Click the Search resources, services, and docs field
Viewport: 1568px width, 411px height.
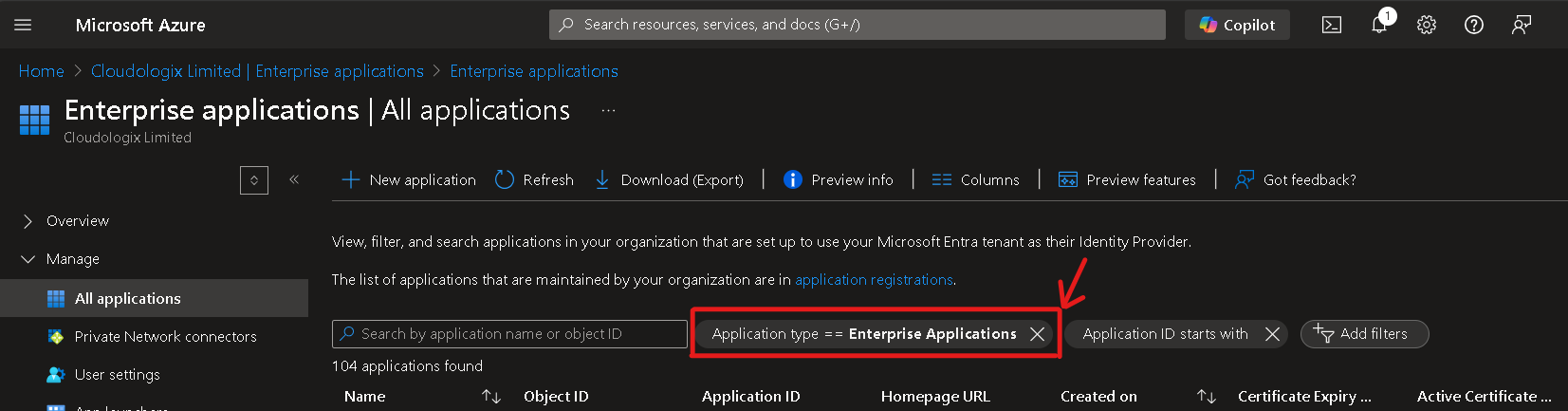[x=857, y=25]
